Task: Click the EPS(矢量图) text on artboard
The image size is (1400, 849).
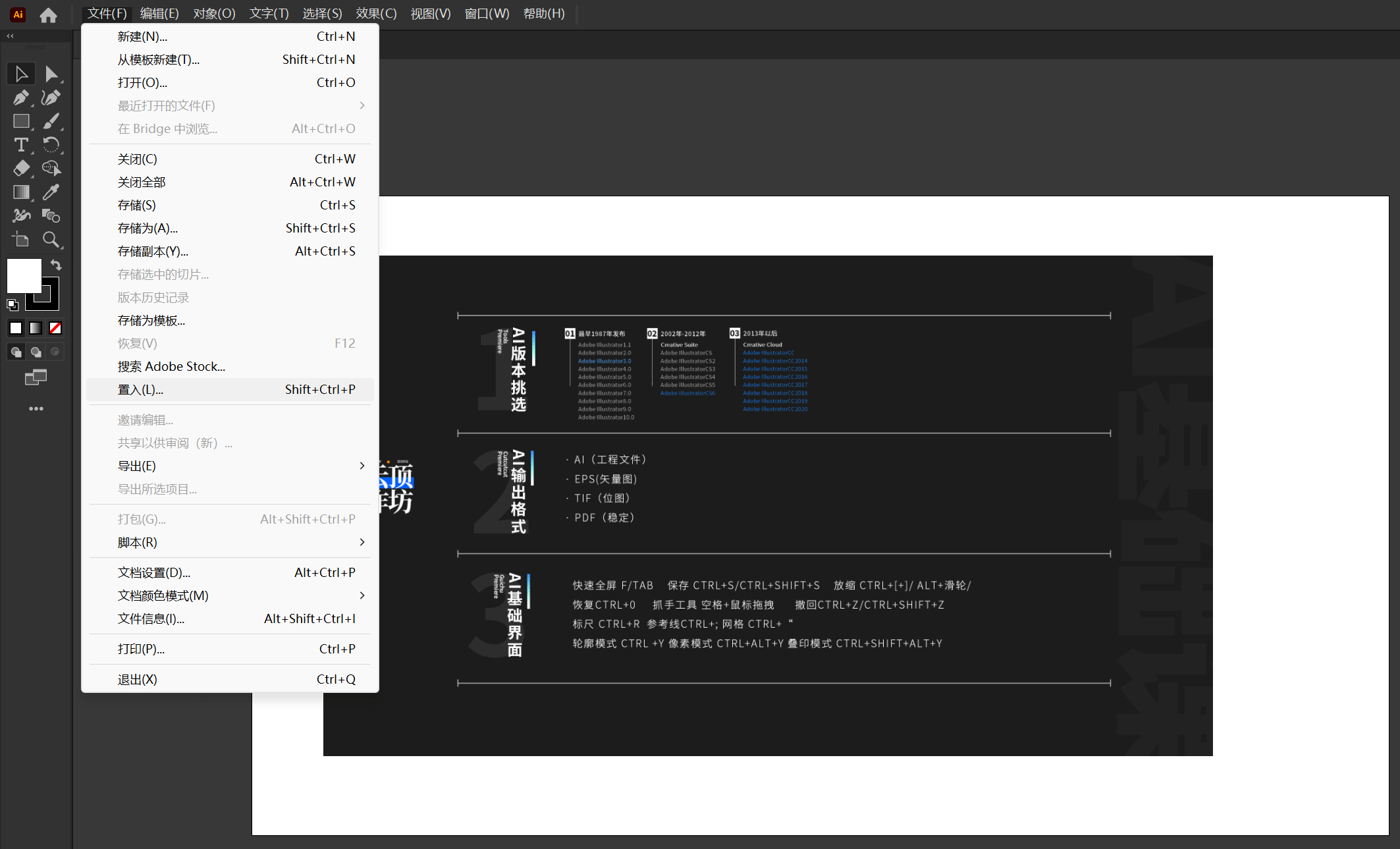Action: point(606,479)
